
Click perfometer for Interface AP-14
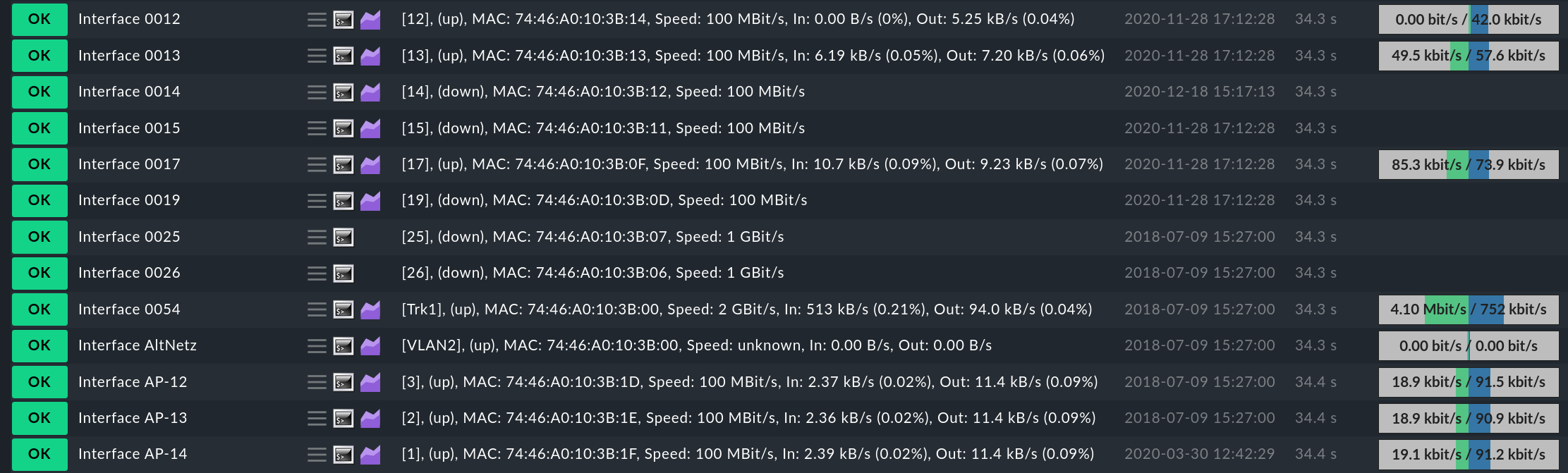coord(1469,455)
